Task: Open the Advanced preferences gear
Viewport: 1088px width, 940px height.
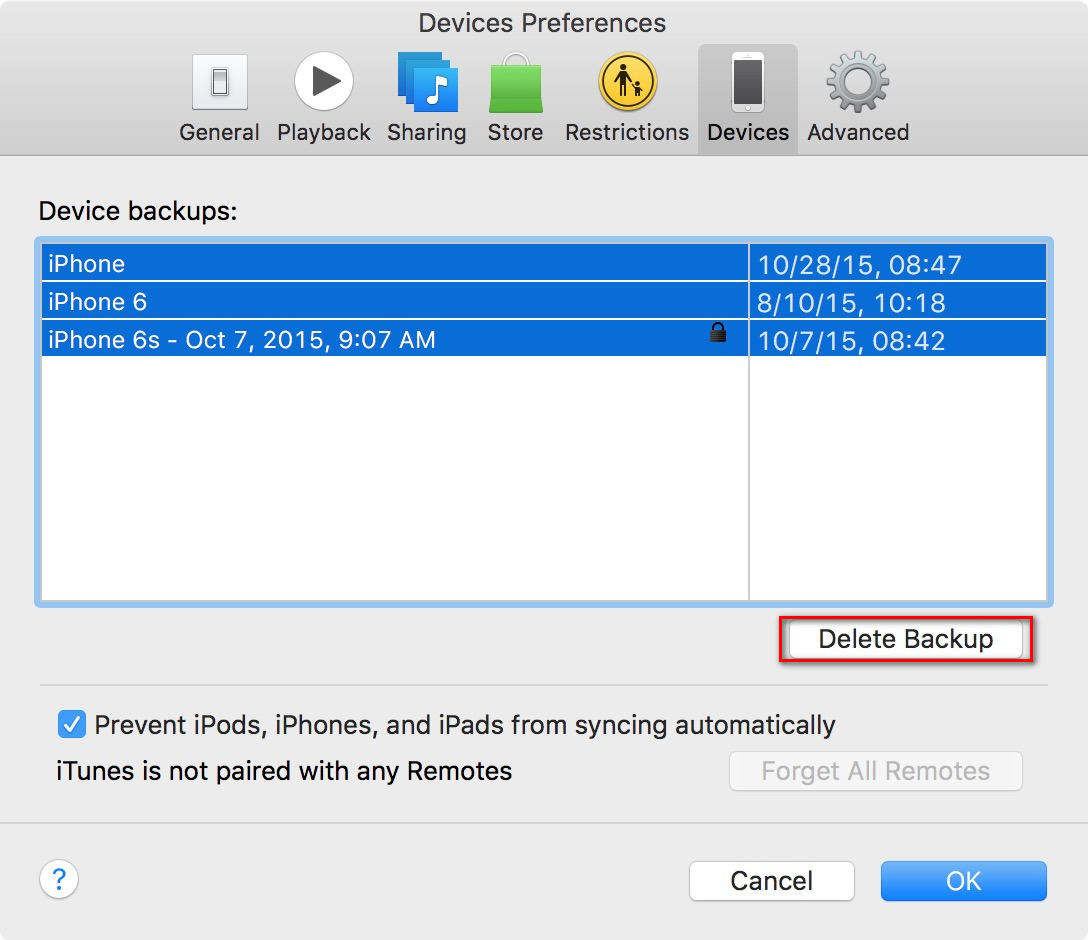Action: pyautogui.click(x=858, y=97)
